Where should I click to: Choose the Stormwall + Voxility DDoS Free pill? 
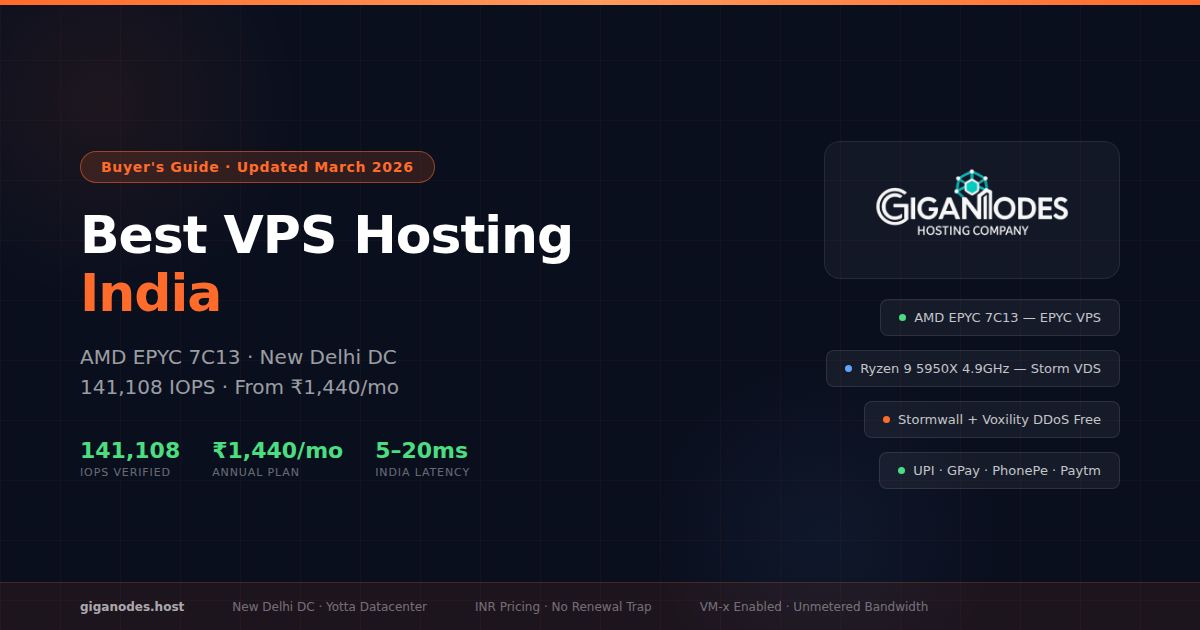[x=991, y=420]
